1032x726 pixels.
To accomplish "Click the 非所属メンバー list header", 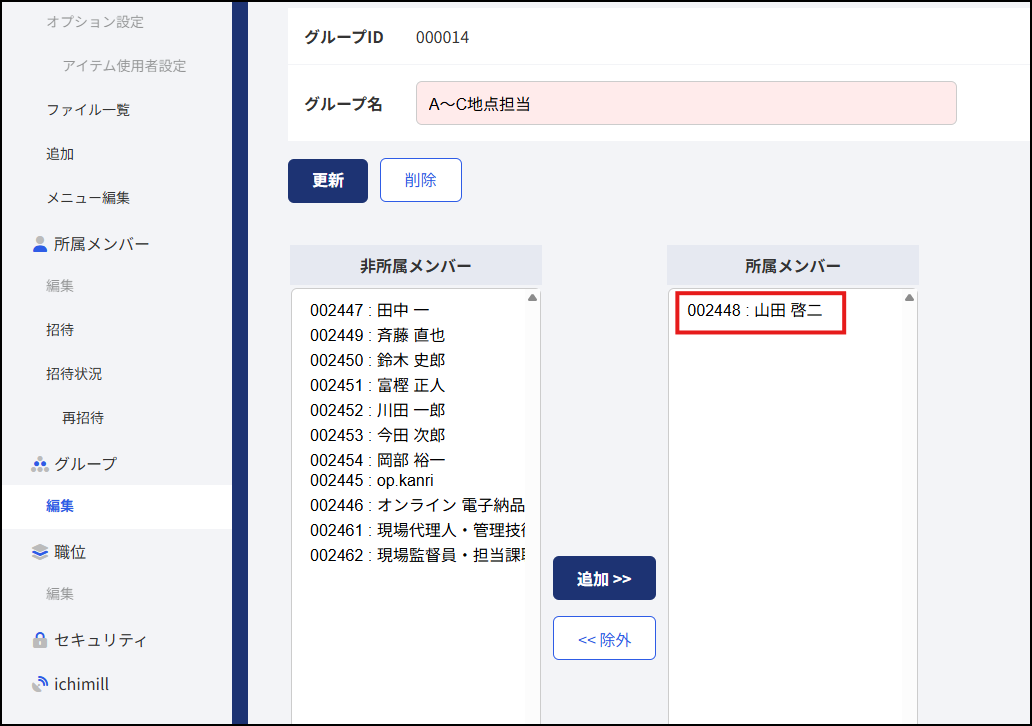I will 416,266.
